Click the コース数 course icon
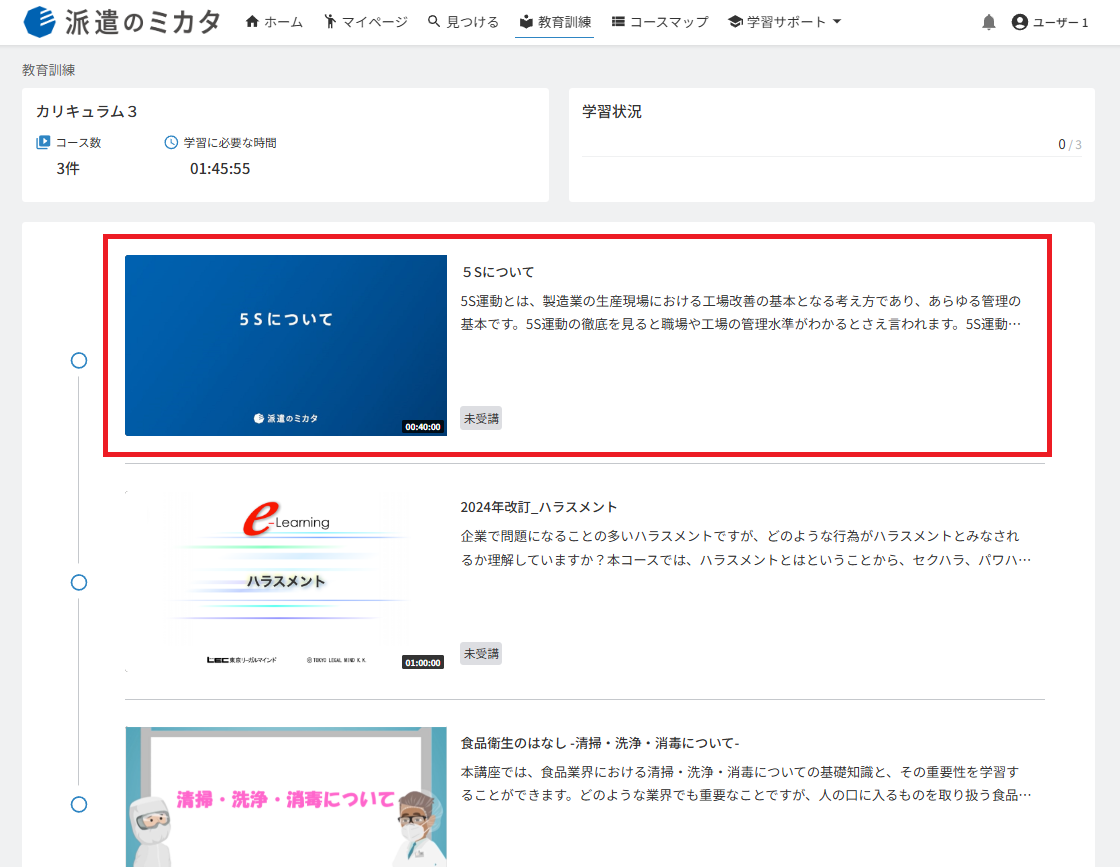This screenshot has height=867, width=1120. pos(43,142)
